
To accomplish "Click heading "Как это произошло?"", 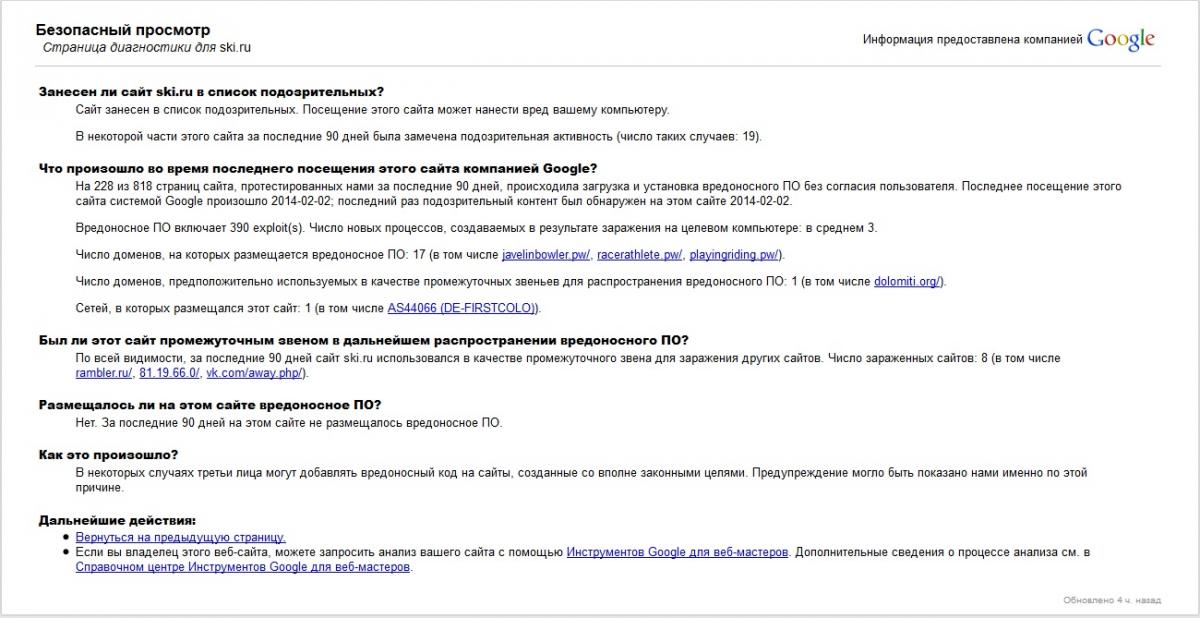I will 108,455.
